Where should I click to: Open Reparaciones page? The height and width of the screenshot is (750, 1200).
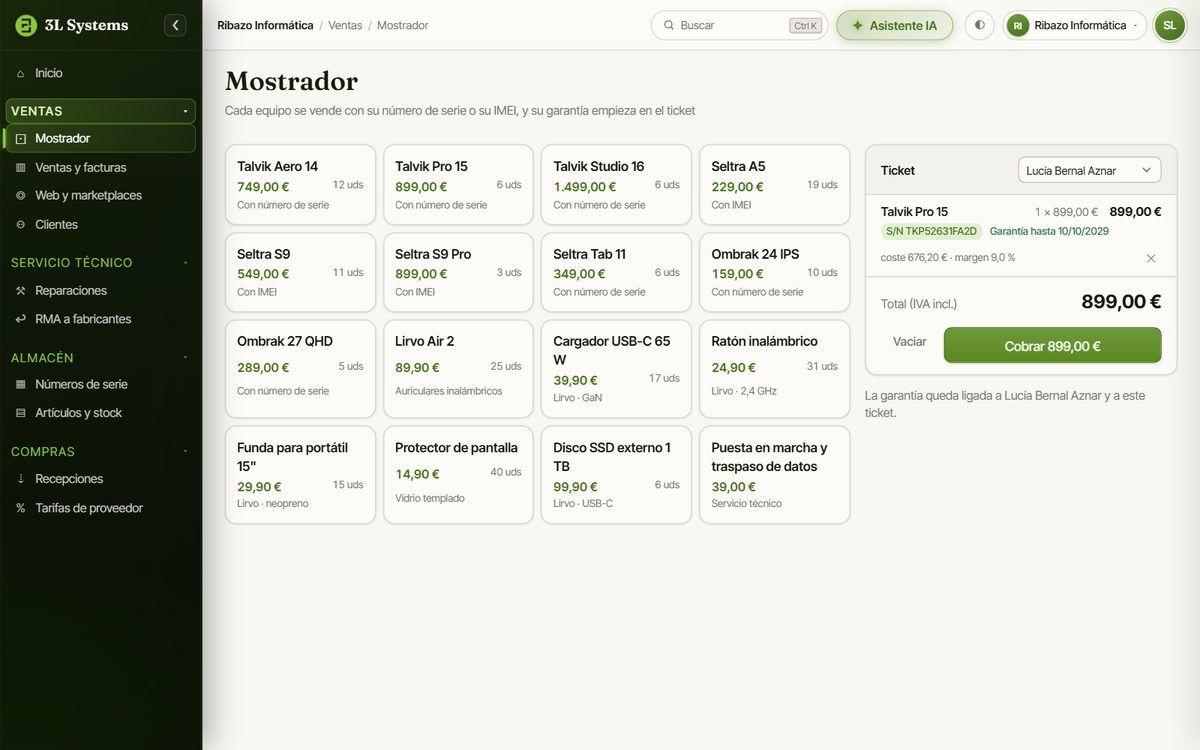[99, 290]
